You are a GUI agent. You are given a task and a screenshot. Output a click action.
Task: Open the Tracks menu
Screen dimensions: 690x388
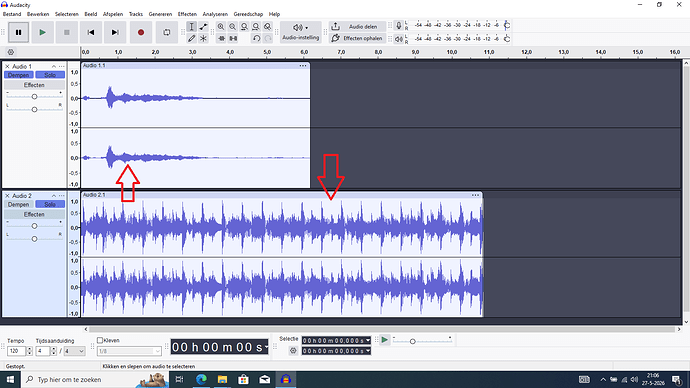136,14
